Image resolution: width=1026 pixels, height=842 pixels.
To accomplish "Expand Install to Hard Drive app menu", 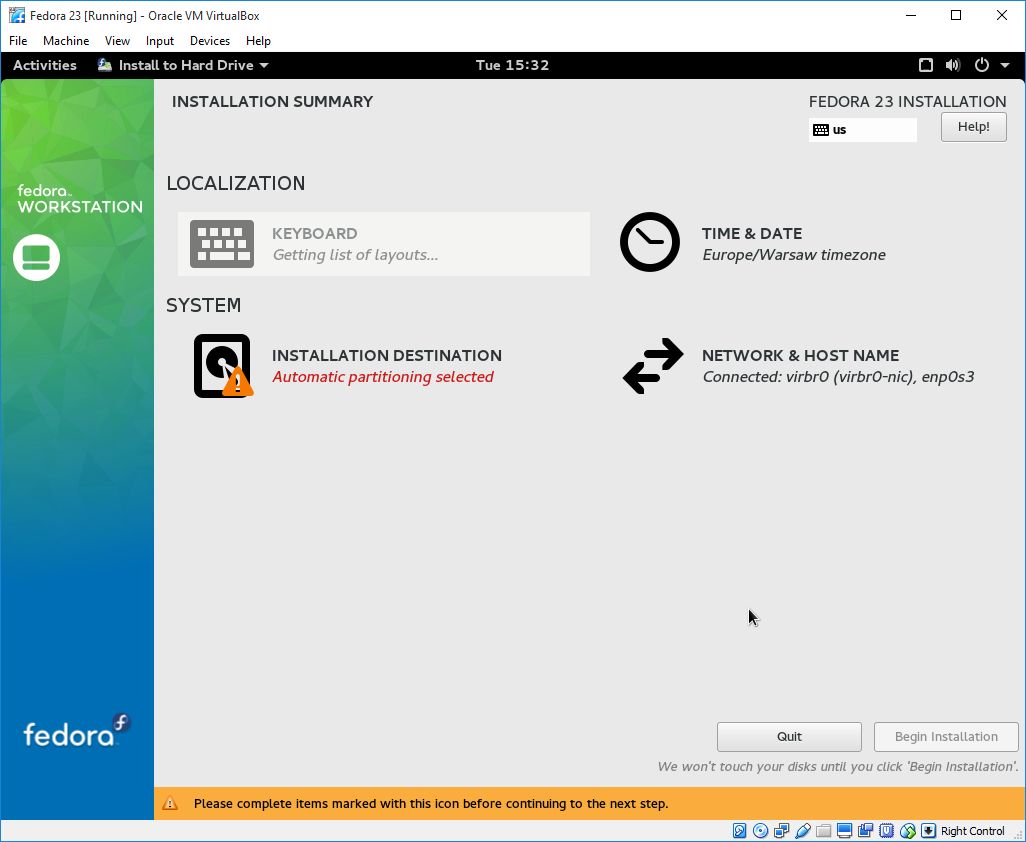I will [183, 65].
